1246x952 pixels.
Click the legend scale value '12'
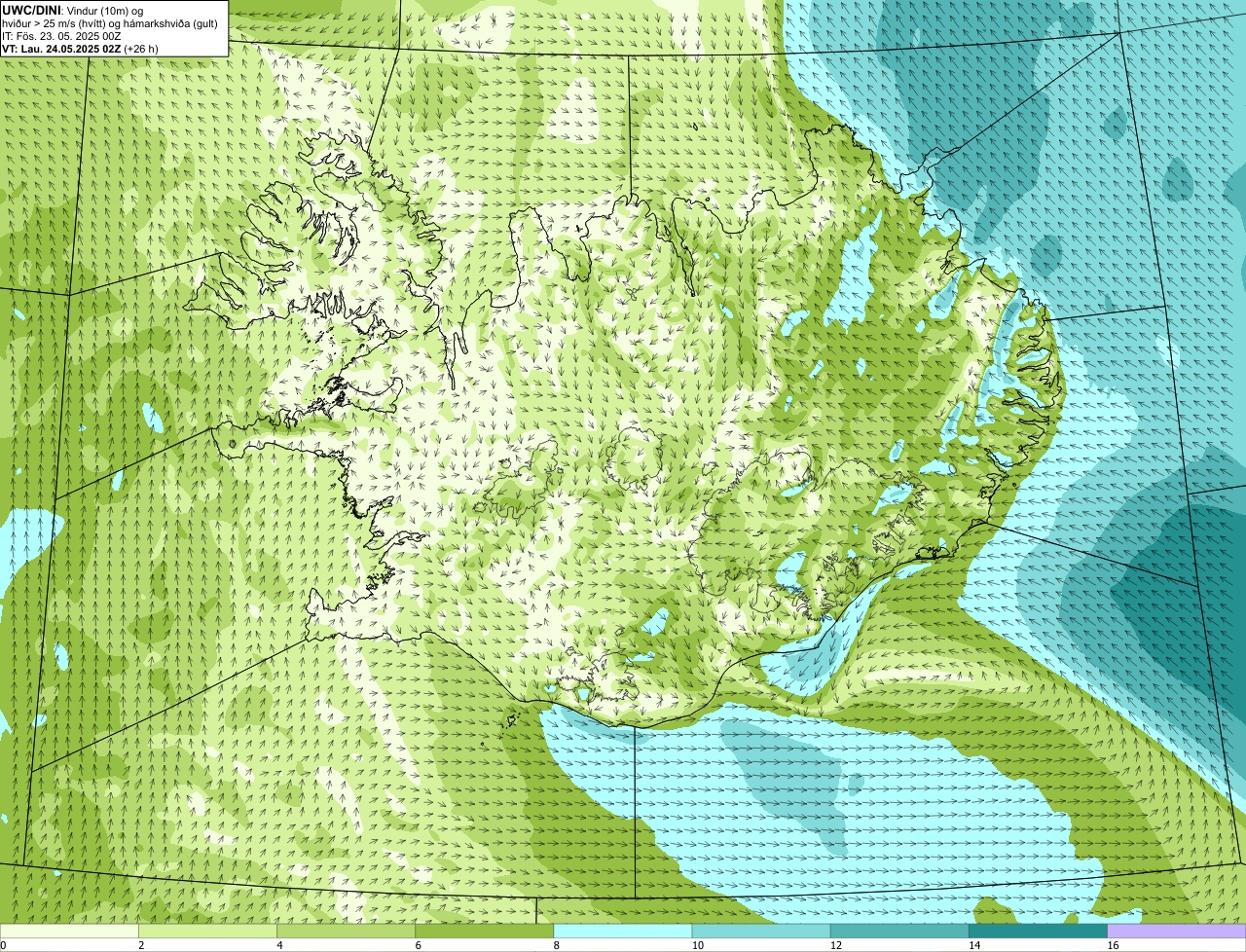point(836,945)
